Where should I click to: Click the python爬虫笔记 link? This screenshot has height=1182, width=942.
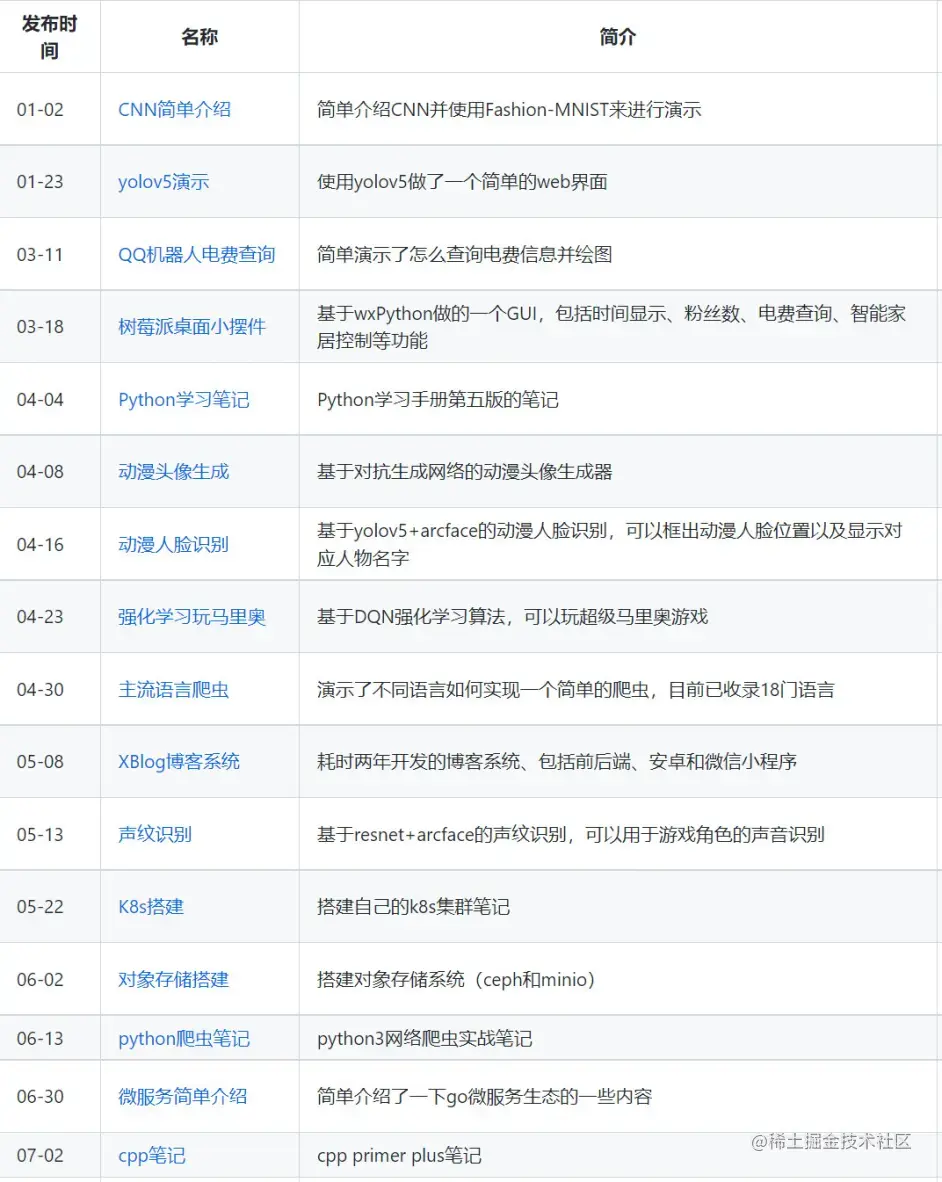pyautogui.click(x=183, y=1039)
